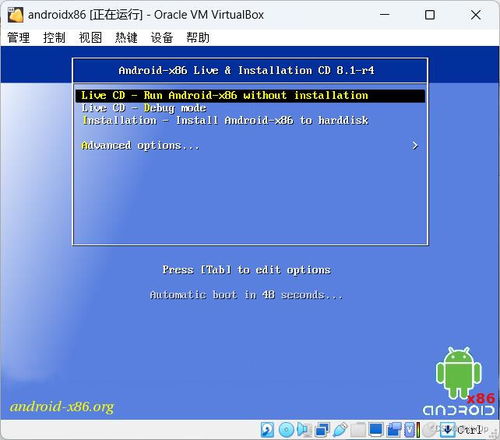Open the 视图 menu

pos(90,38)
